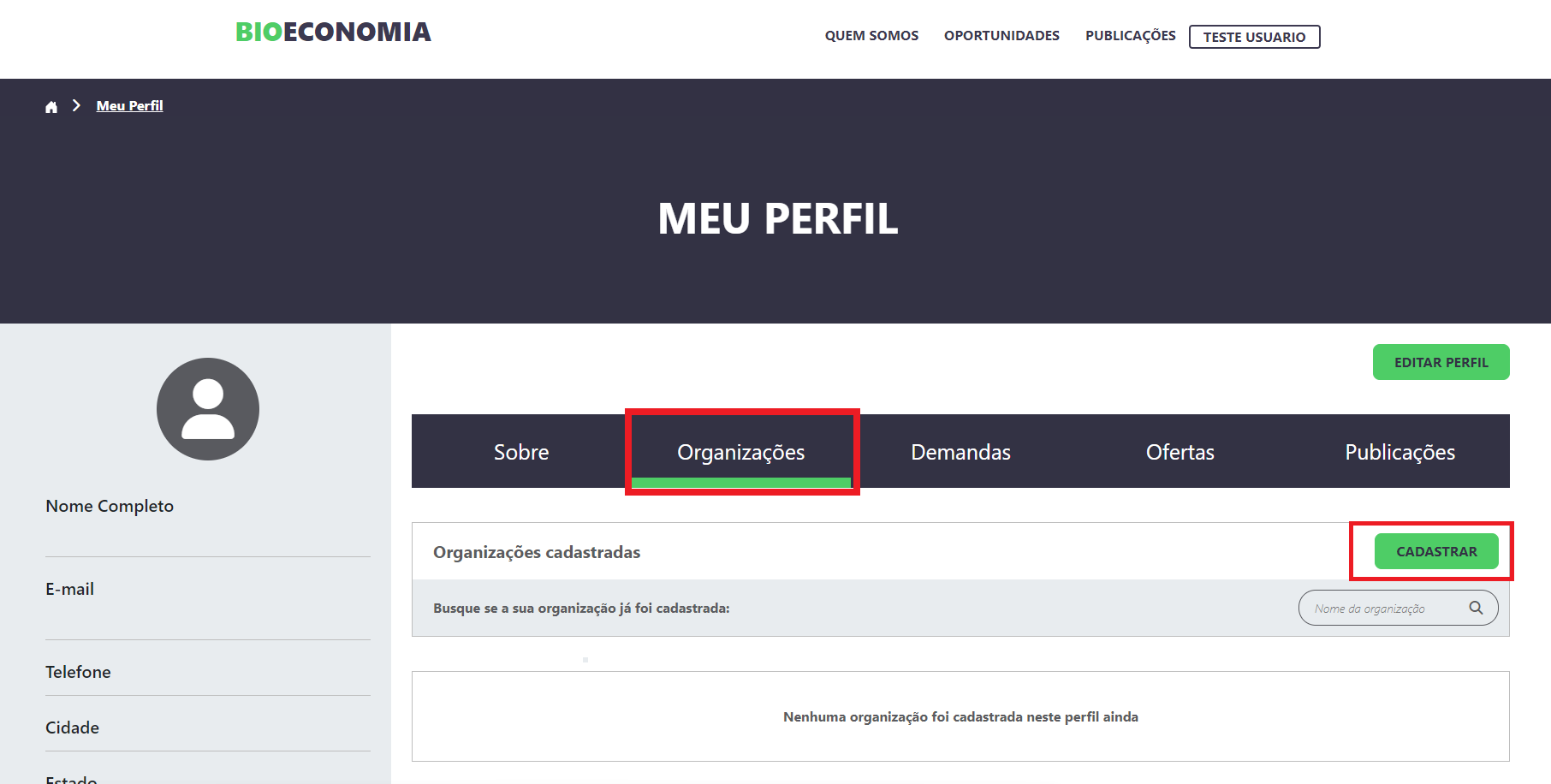The image size is (1551, 784).
Task: Open Quem Somos in navigation
Action: 871,36
